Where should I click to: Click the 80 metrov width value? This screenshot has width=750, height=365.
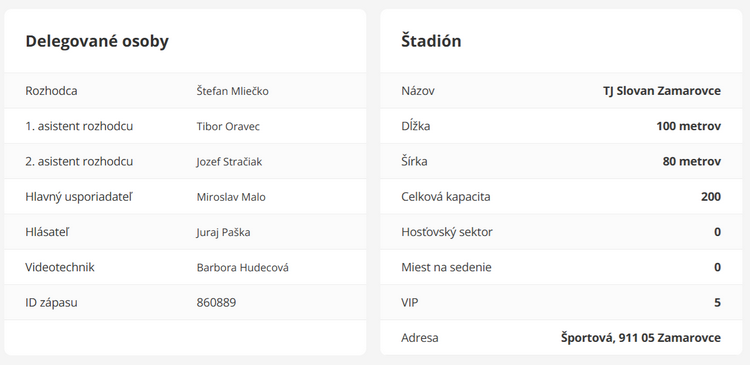(692, 162)
